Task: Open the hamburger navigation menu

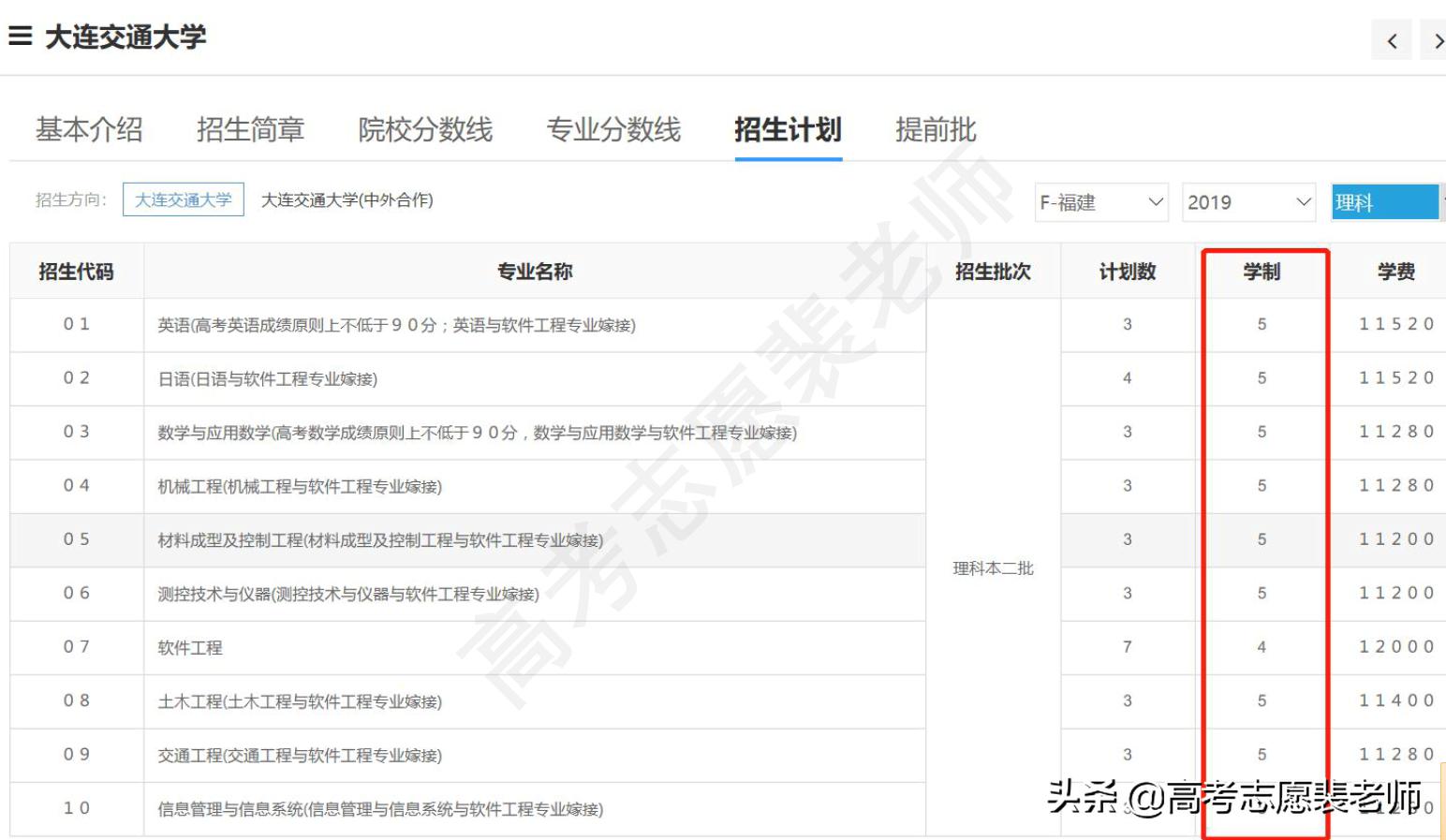Action: tap(19, 36)
